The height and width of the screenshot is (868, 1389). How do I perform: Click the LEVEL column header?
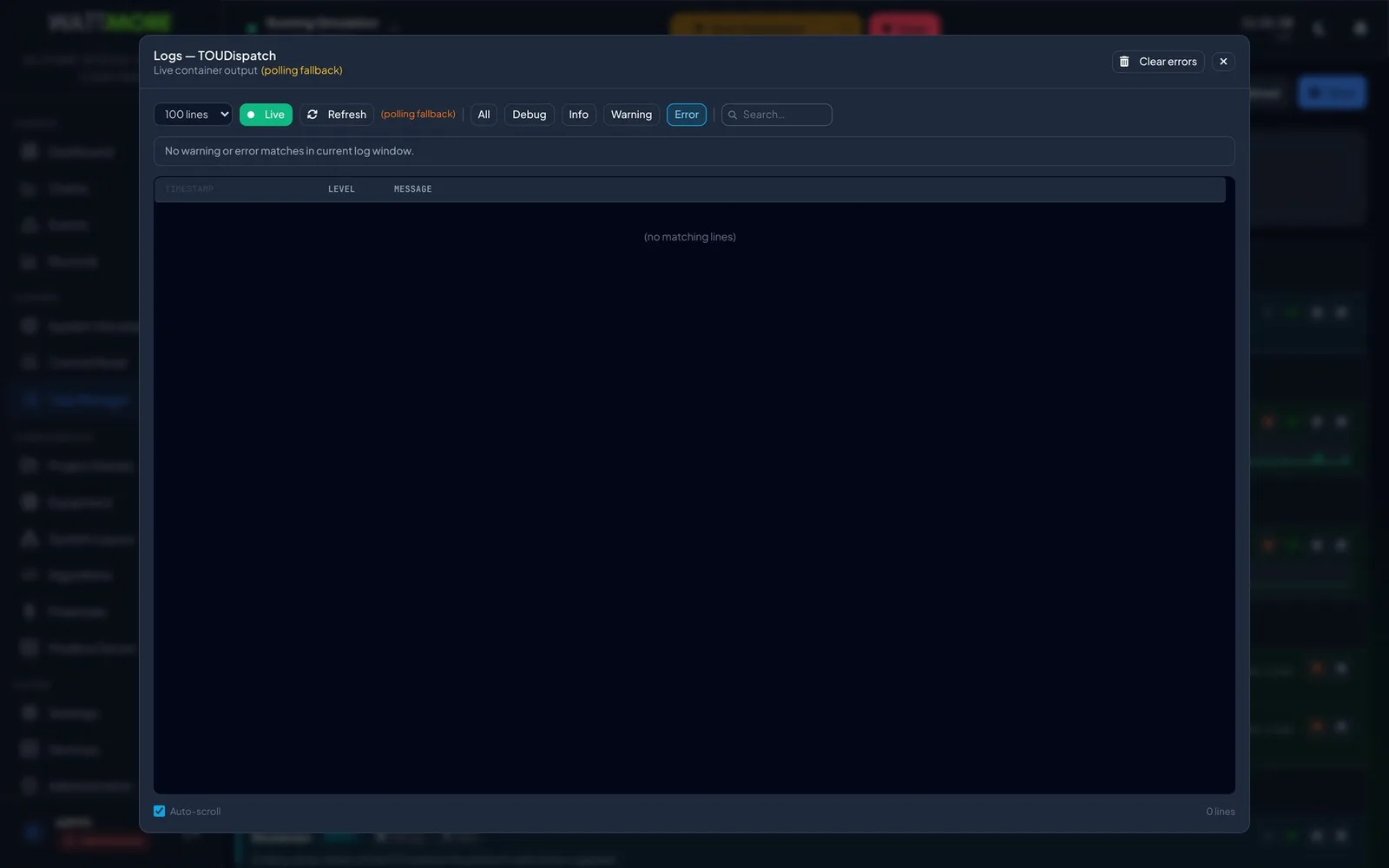tap(341, 189)
